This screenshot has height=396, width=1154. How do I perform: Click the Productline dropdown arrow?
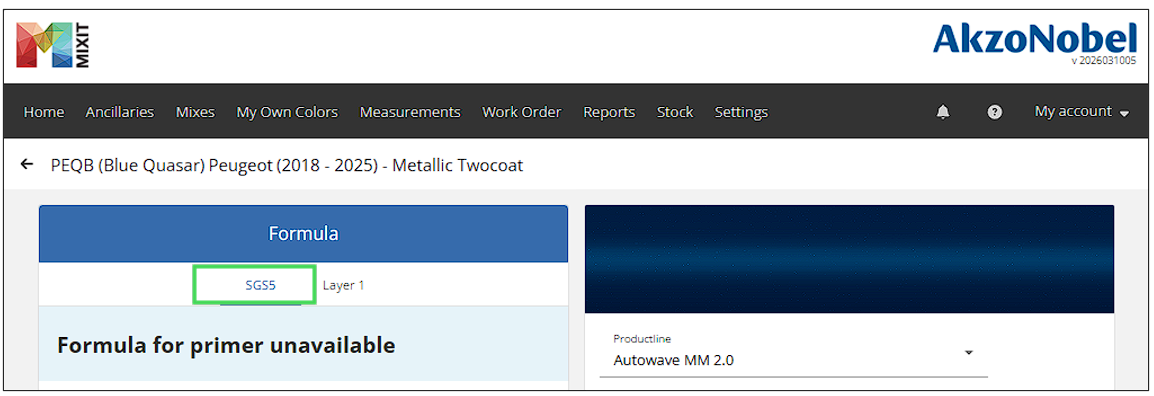[969, 353]
